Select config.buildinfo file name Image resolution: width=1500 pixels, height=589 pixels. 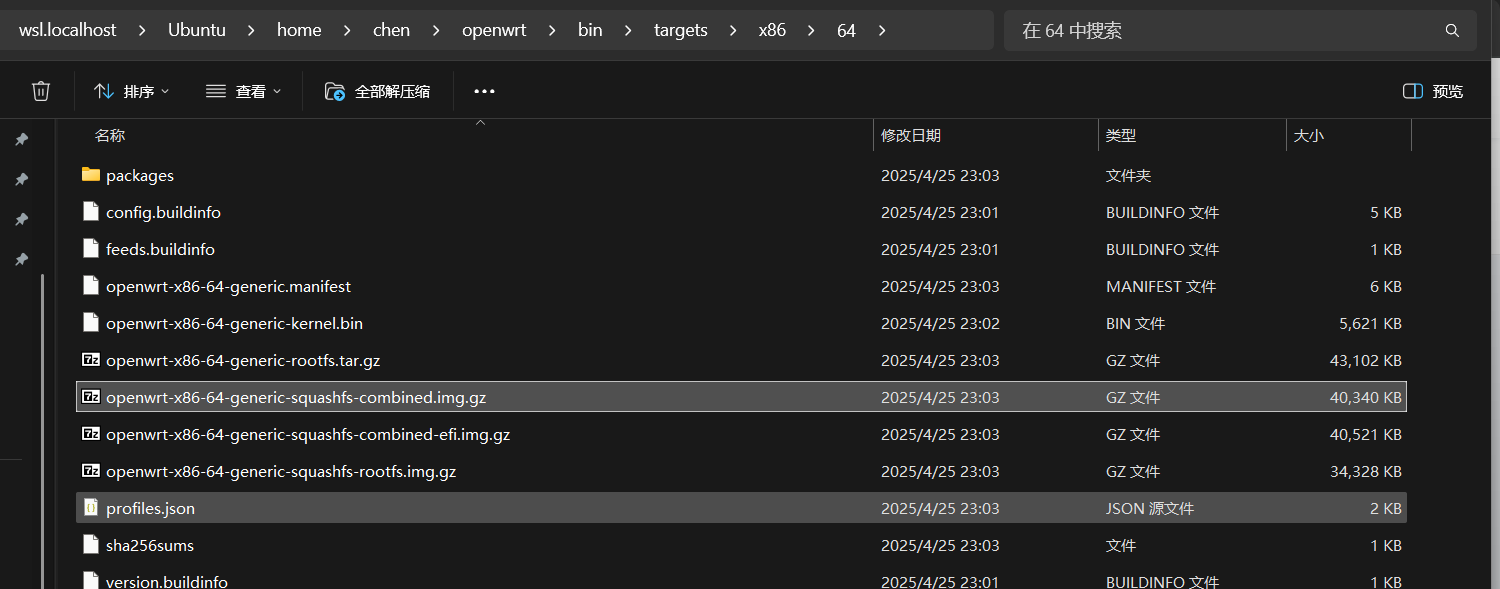(163, 213)
